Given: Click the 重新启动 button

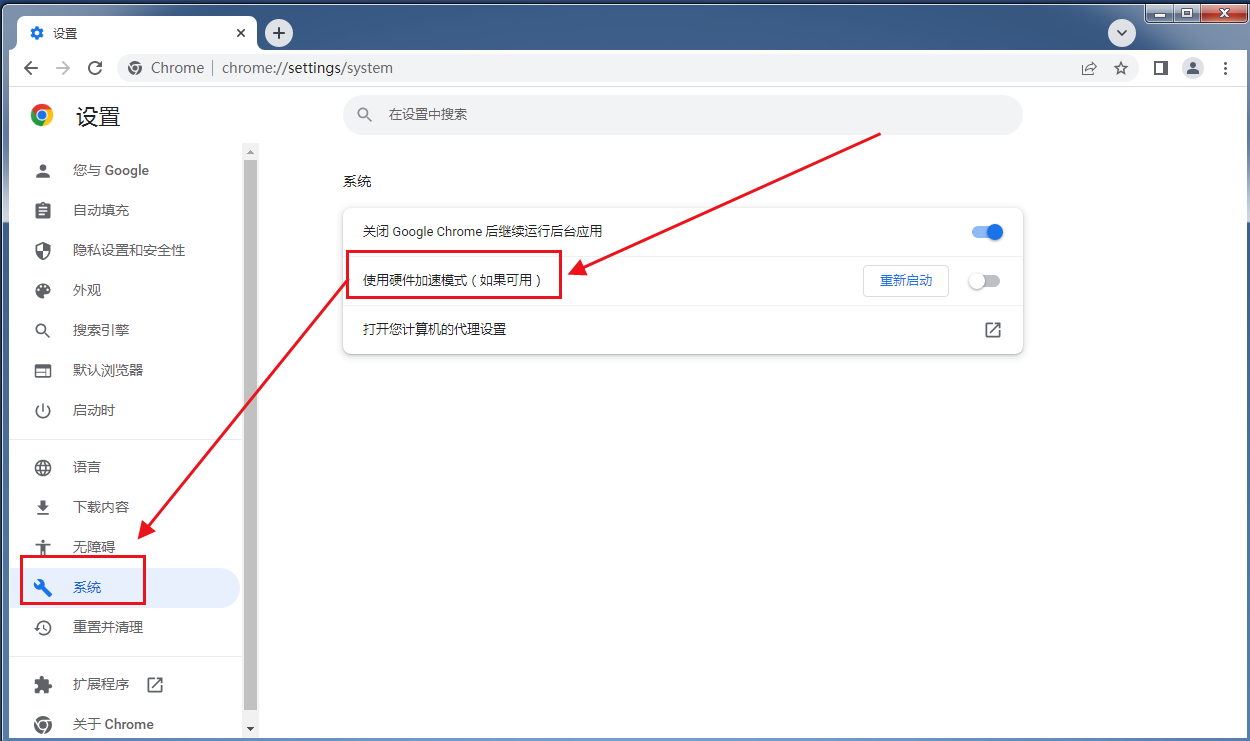Looking at the screenshot, I should coord(906,281).
